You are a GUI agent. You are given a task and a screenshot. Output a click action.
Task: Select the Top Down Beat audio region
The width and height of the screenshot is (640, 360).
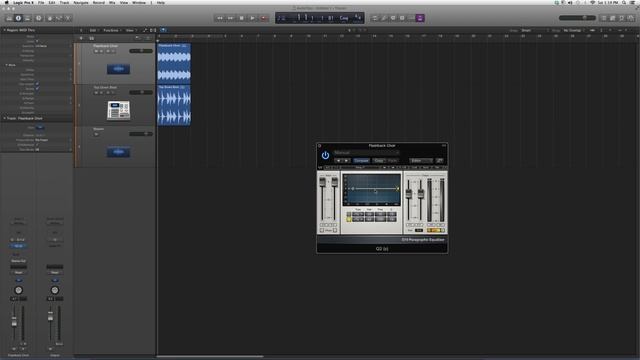pyautogui.click(x=174, y=105)
